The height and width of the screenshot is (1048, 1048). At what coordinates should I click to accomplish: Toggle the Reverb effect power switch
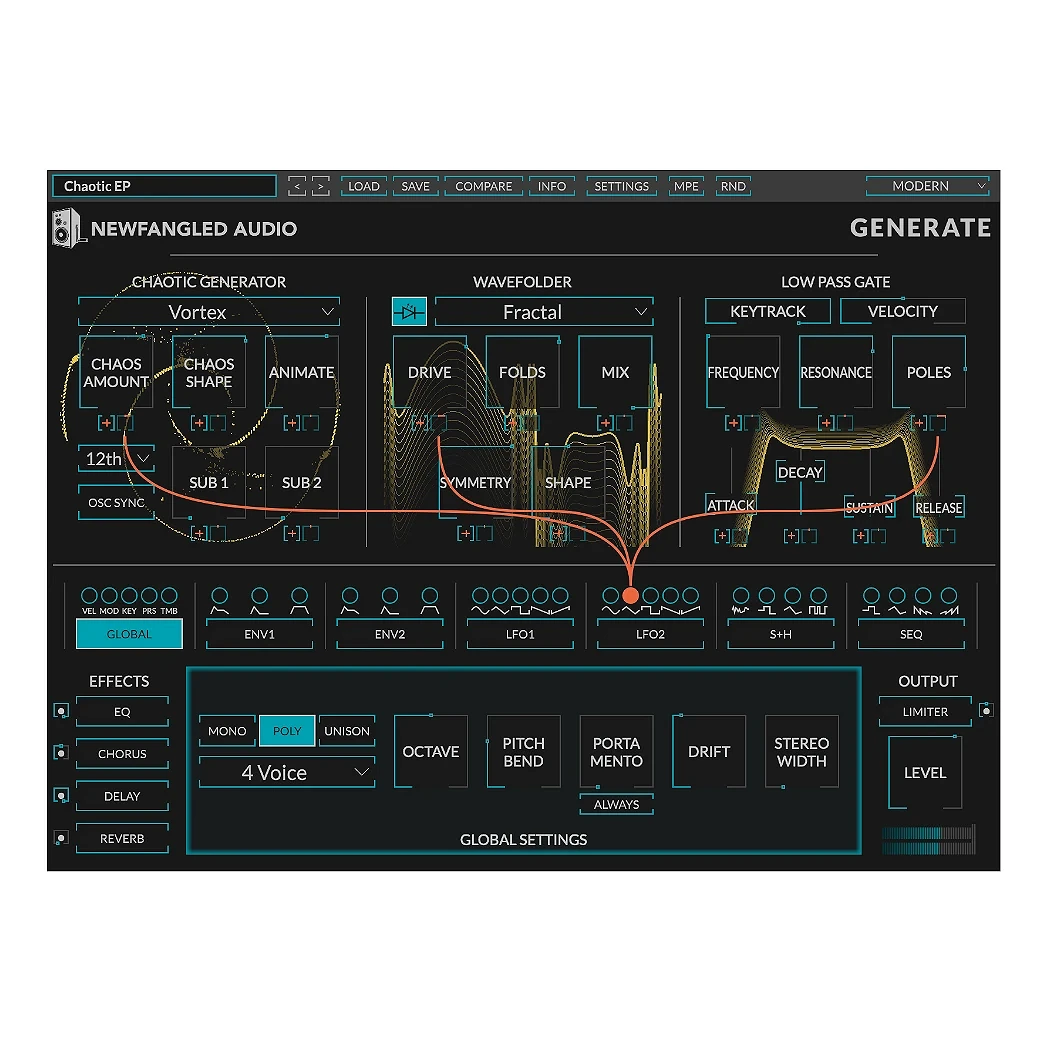[61, 837]
